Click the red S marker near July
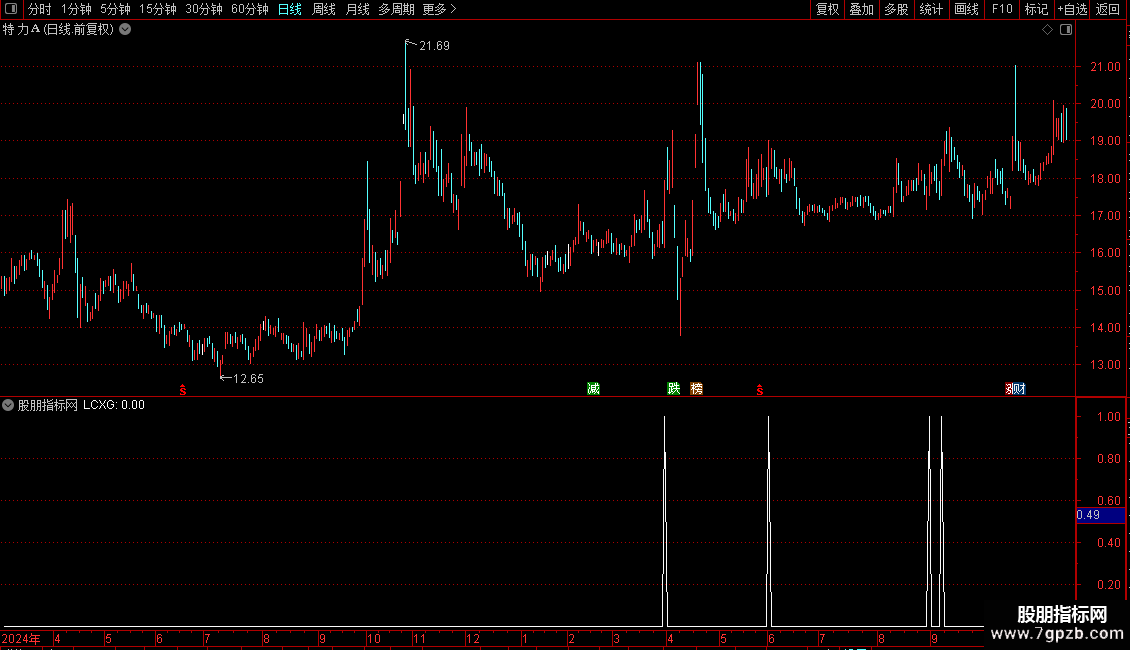Screen dimensions: 1130x650 [x=183, y=390]
